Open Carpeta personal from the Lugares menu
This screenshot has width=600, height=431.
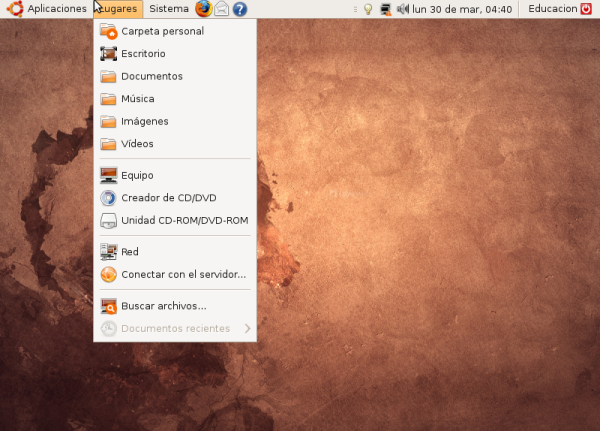(162, 31)
